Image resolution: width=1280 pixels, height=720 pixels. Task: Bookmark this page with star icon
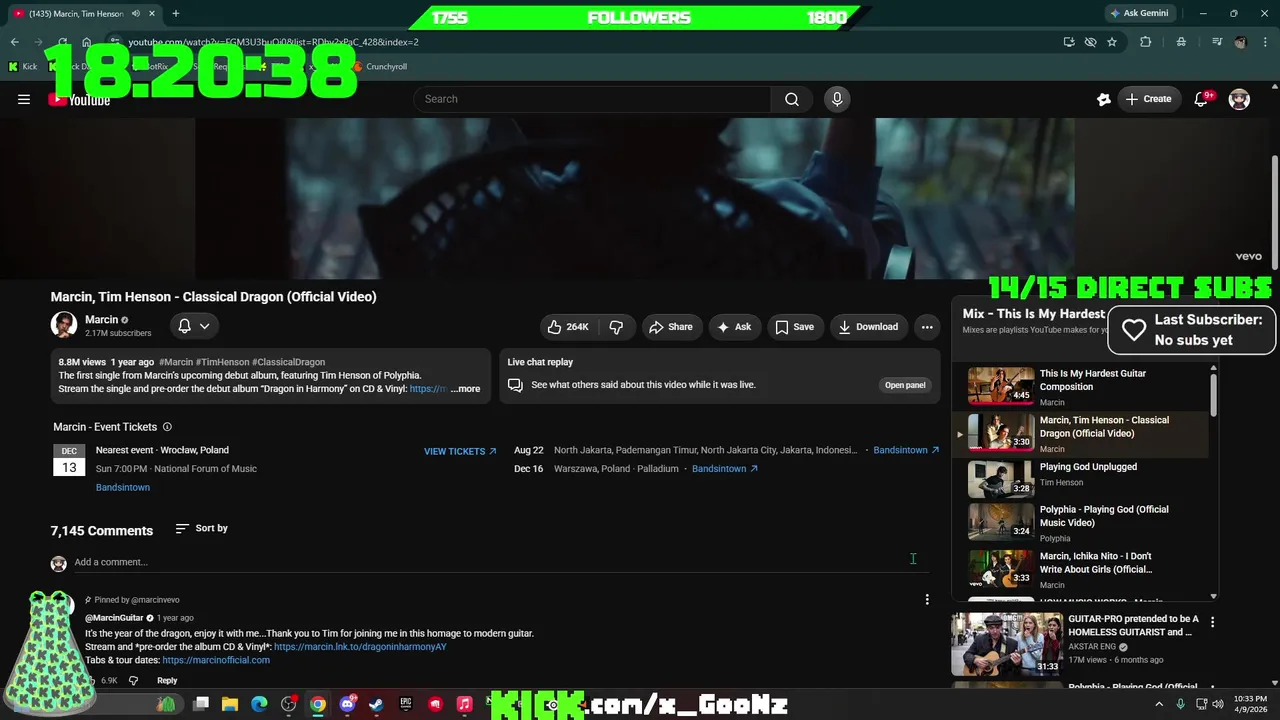click(1111, 42)
